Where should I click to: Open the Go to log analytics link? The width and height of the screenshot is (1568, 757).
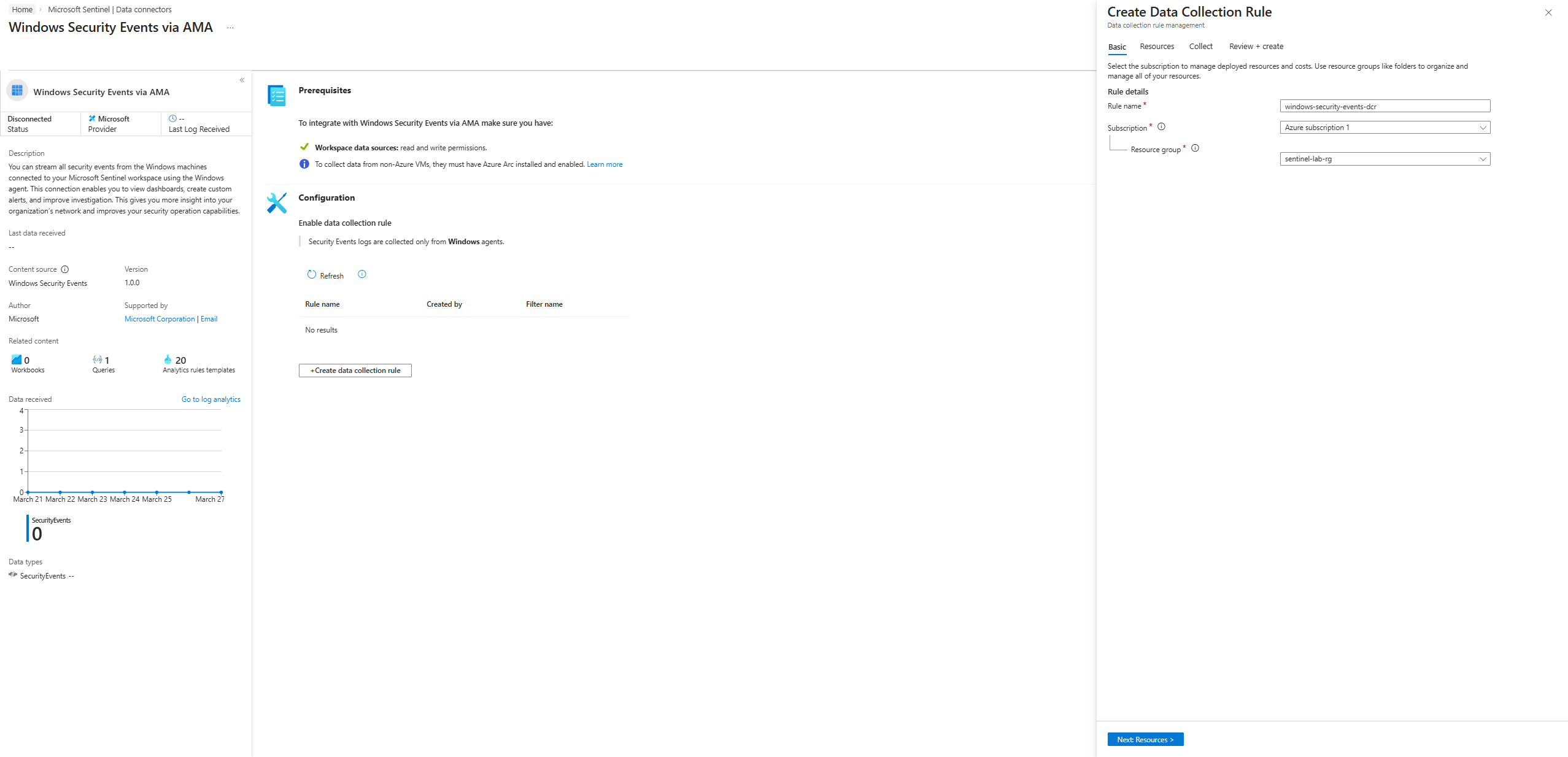point(210,399)
